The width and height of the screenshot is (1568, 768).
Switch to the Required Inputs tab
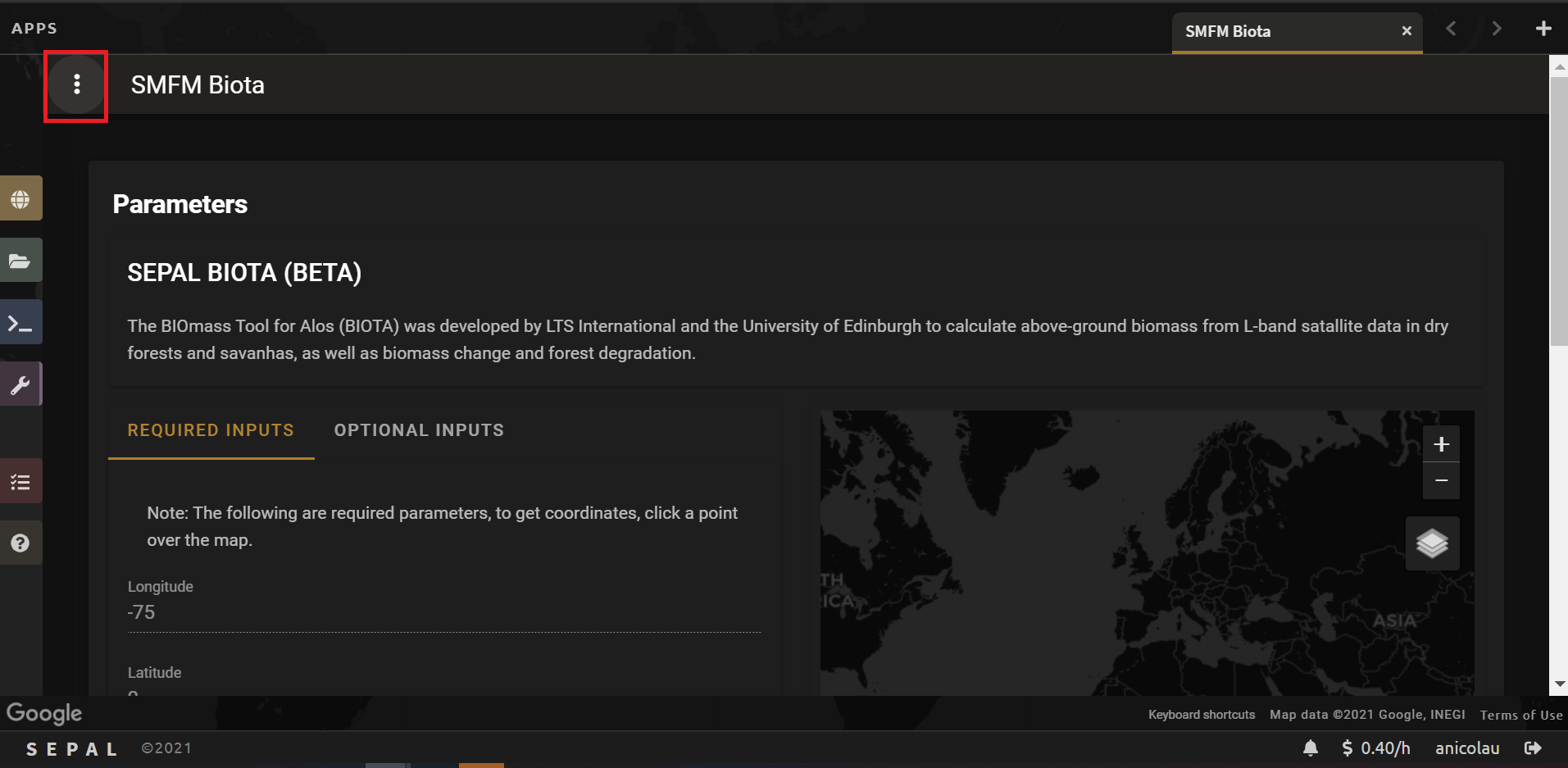pyautogui.click(x=211, y=430)
